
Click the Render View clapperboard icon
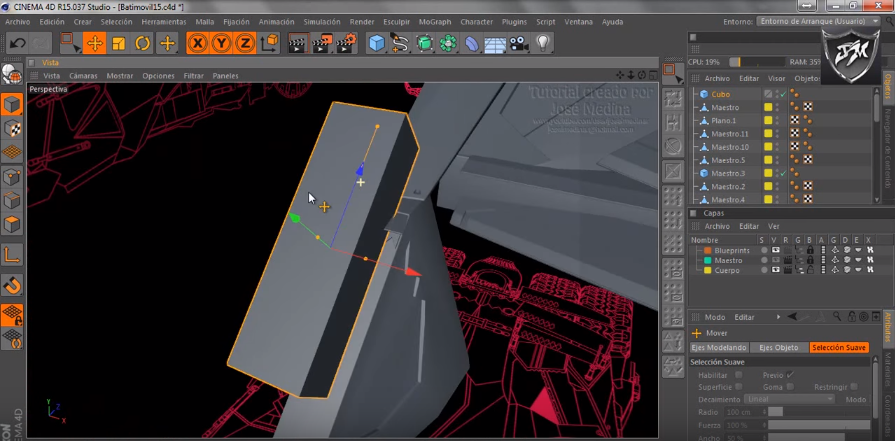point(297,43)
